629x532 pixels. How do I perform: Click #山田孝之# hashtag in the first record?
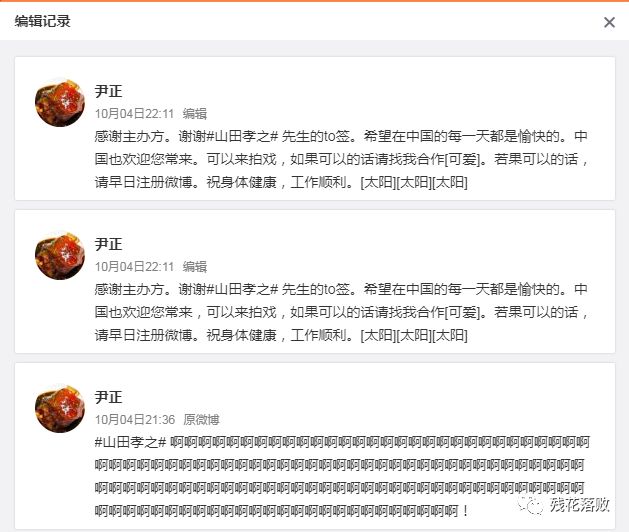242,136
